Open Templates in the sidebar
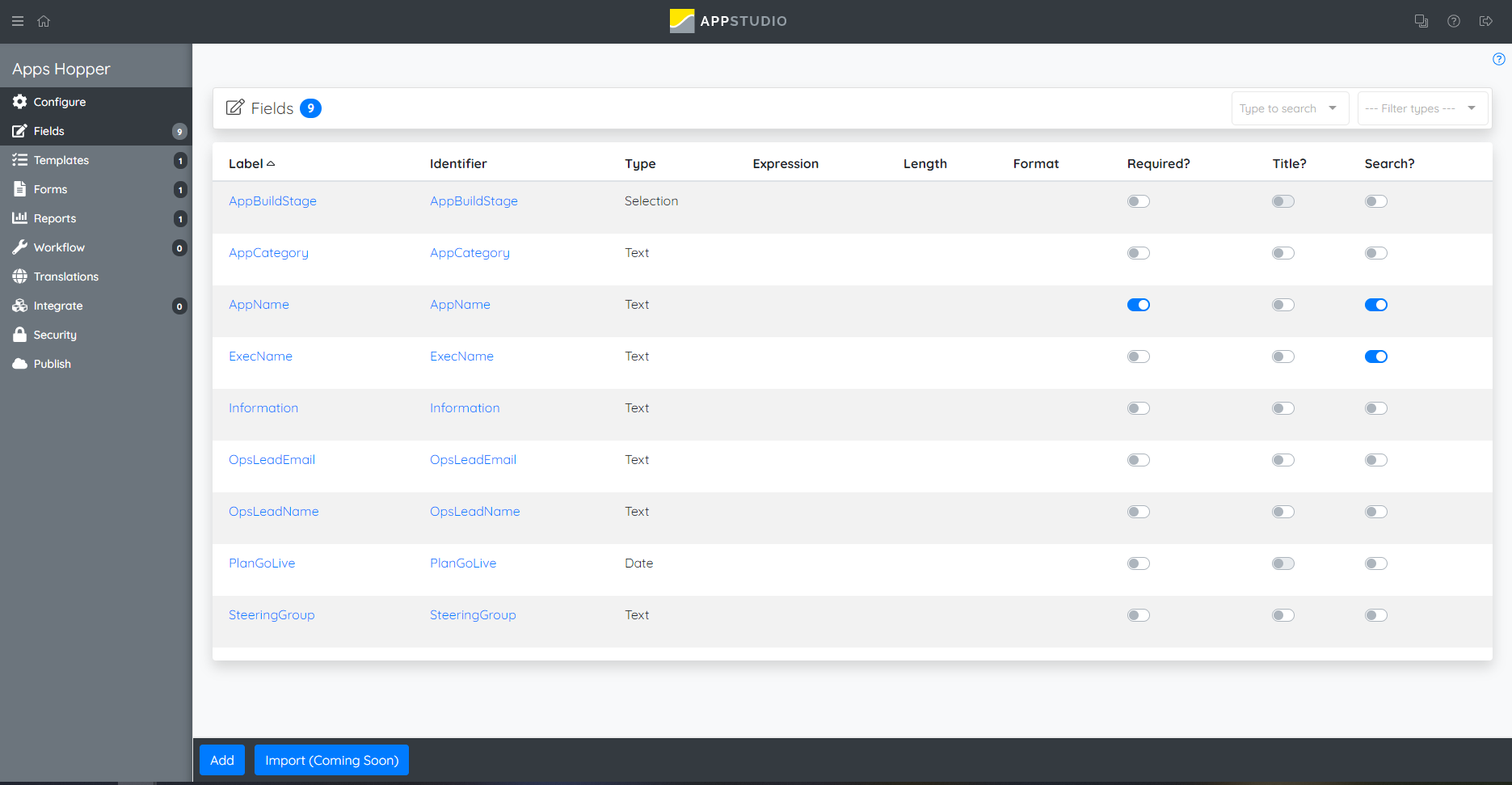Viewport: 1512px width, 785px height. [x=96, y=160]
